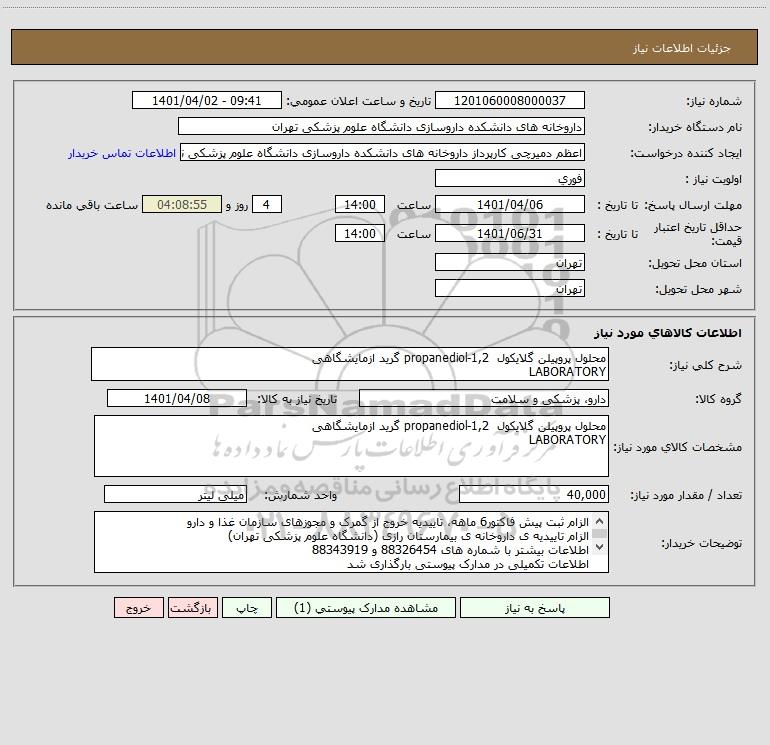Click the واحد شمارش field میلی لیتر

coord(175,494)
